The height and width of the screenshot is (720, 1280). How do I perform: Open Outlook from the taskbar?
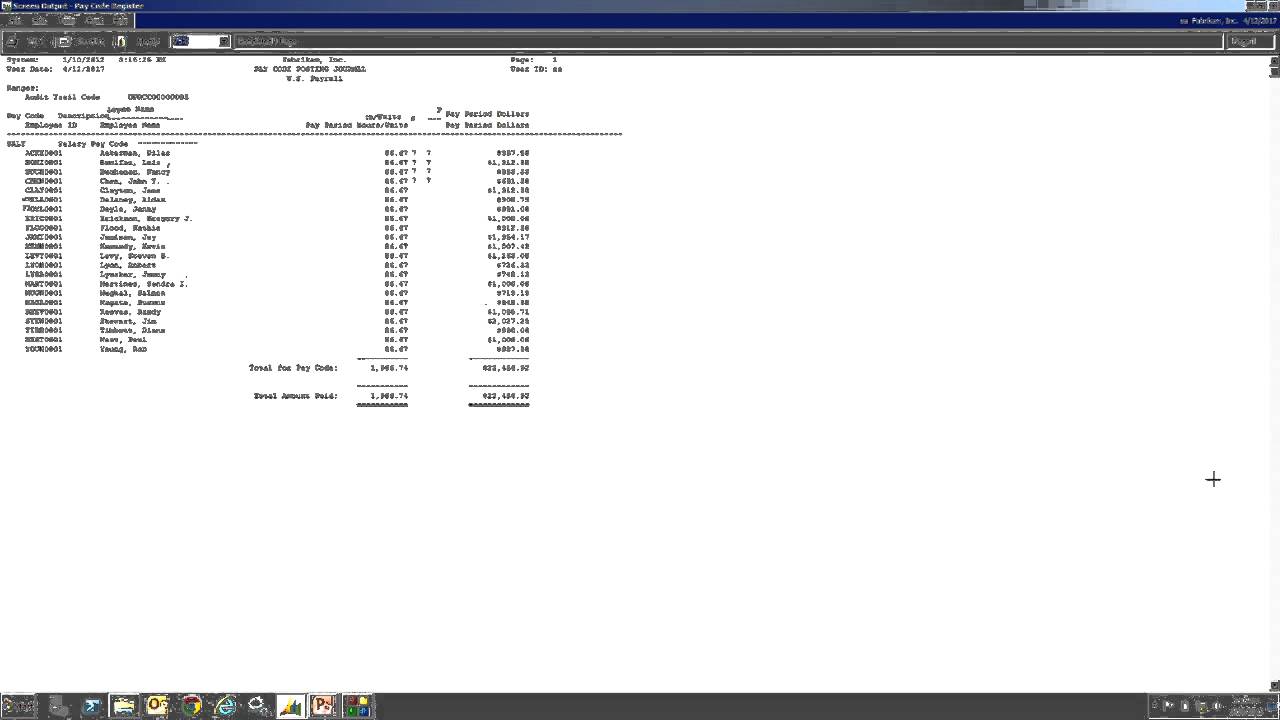click(x=157, y=705)
